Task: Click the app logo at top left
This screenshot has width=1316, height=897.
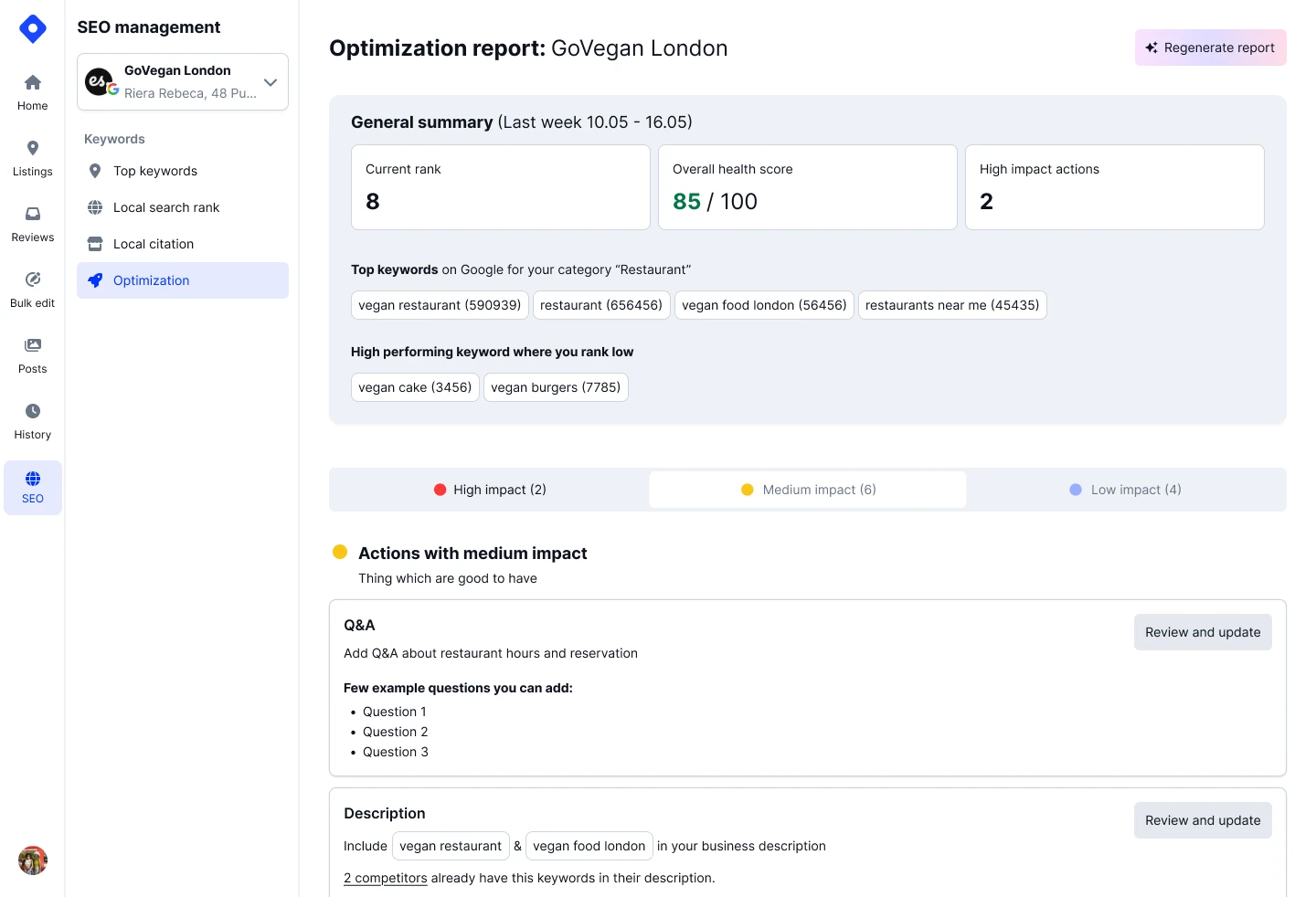Action: click(x=32, y=28)
